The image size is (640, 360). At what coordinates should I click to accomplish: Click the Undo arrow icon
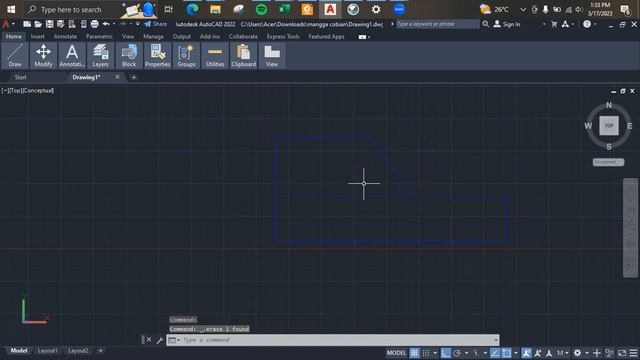click(106, 24)
